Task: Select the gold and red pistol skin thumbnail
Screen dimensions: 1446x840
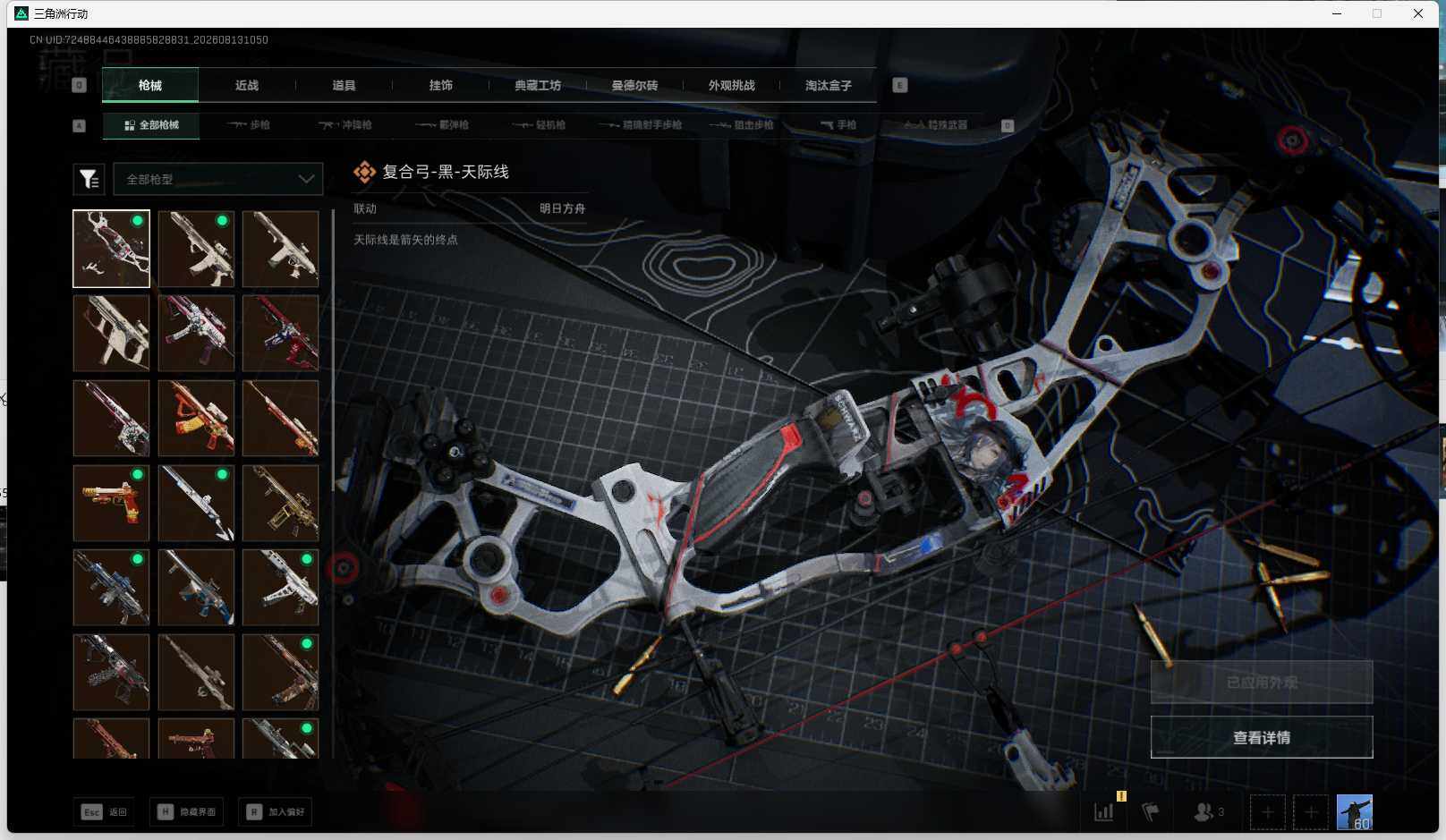Action: point(111,503)
